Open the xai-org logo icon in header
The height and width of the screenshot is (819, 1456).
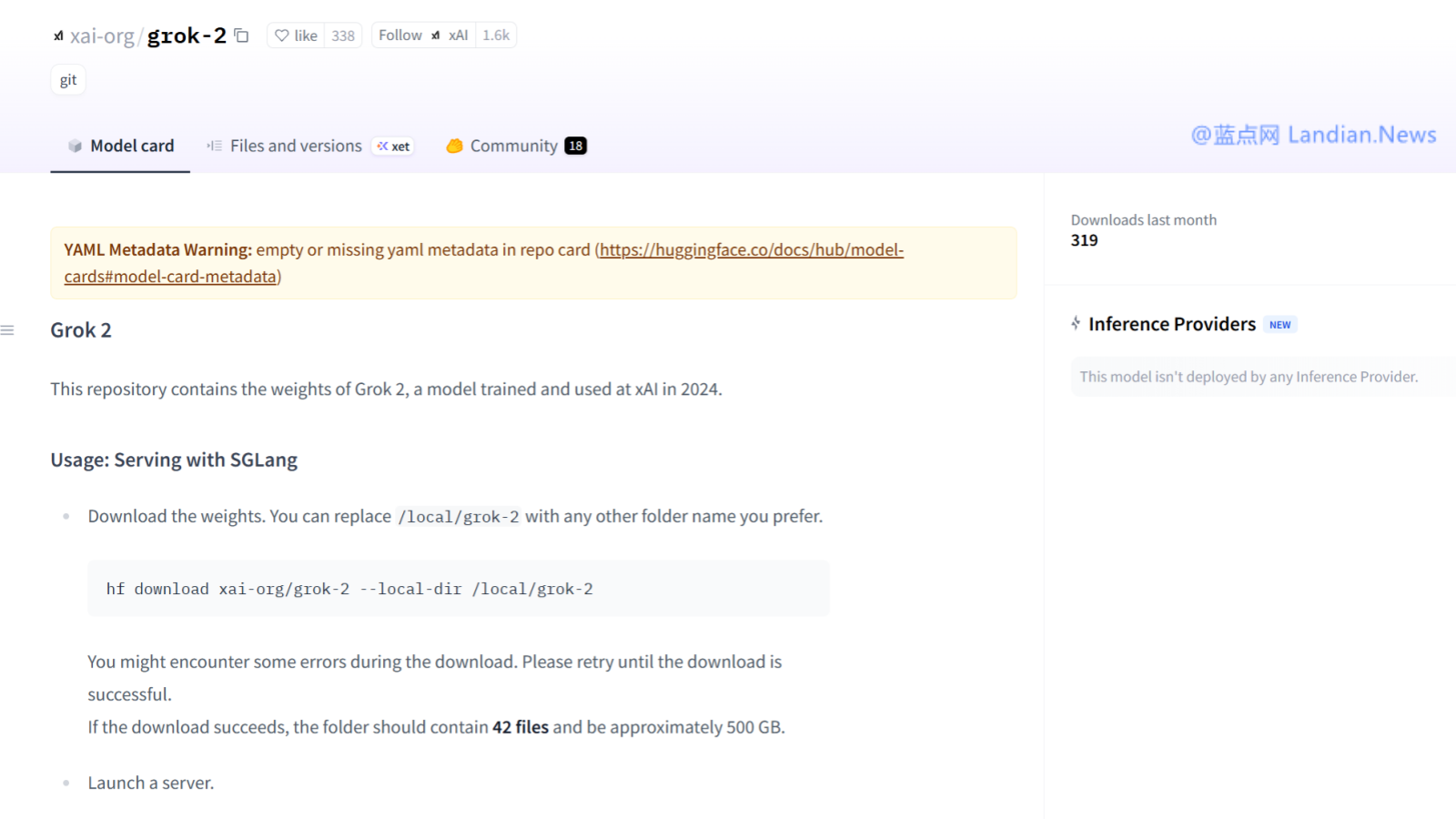point(58,35)
